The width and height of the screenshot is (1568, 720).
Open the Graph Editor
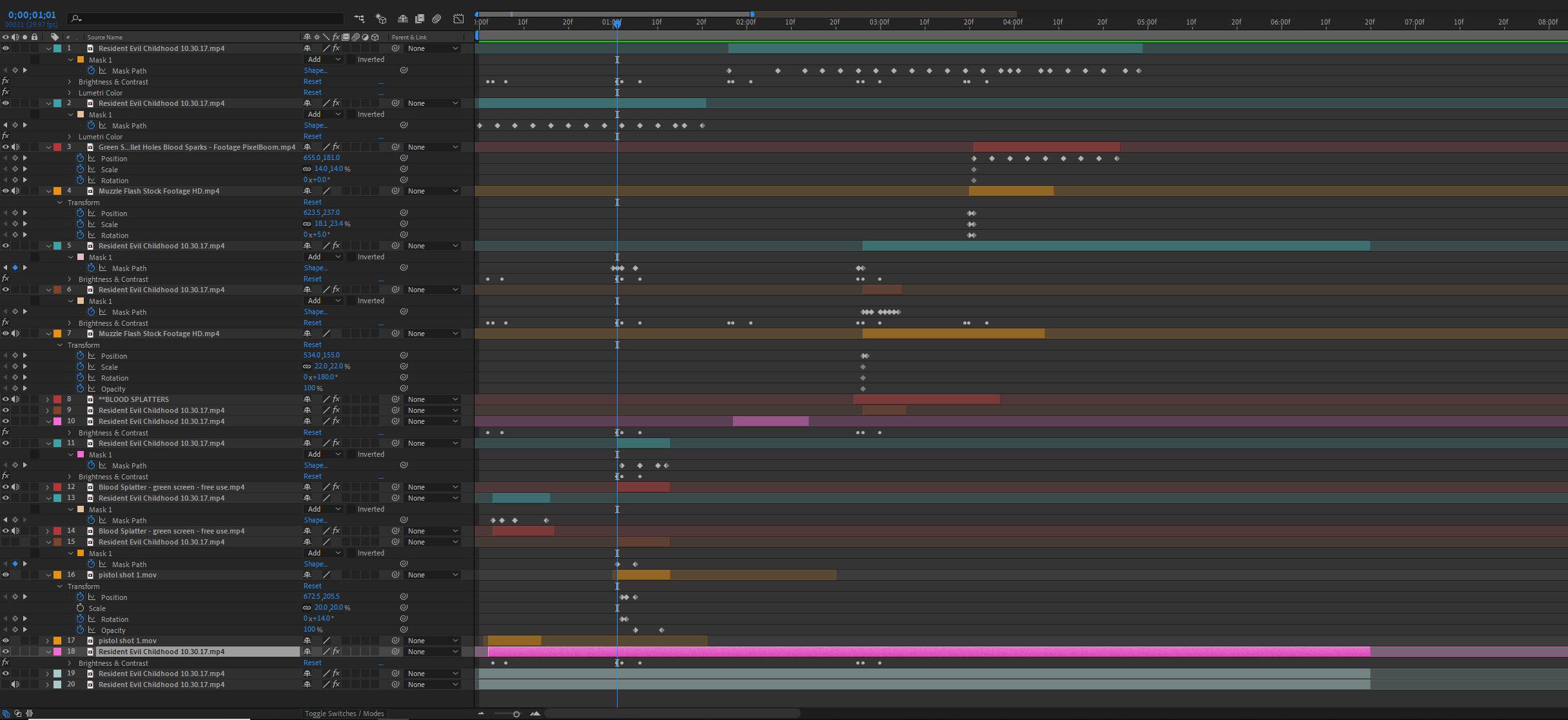(x=459, y=19)
